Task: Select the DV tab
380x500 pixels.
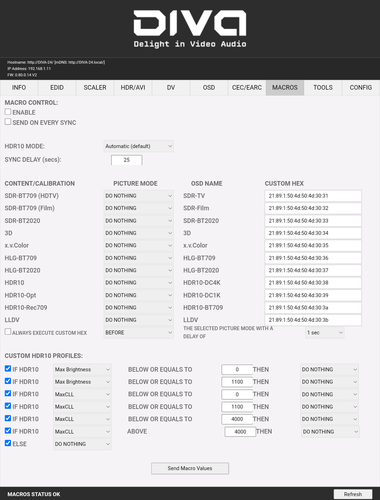Action: click(x=171, y=88)
